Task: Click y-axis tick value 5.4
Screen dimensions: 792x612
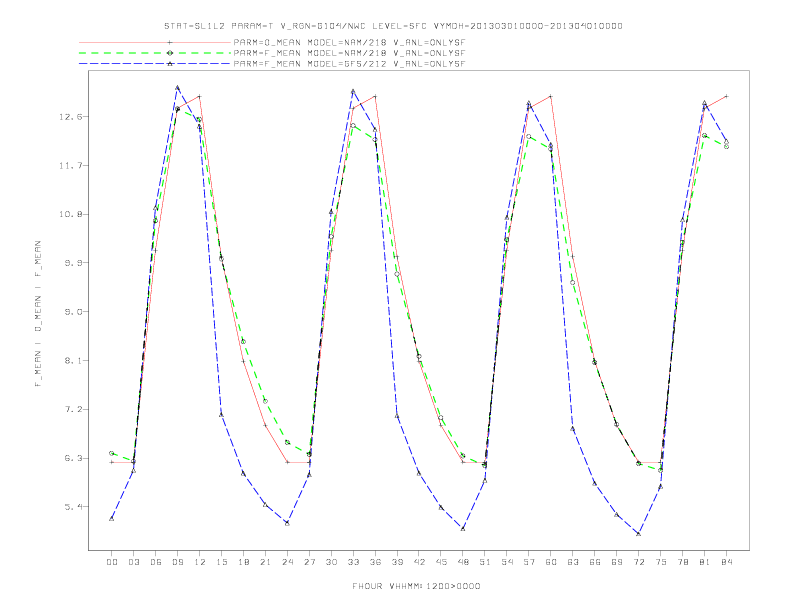Action: tap(70, 507)
